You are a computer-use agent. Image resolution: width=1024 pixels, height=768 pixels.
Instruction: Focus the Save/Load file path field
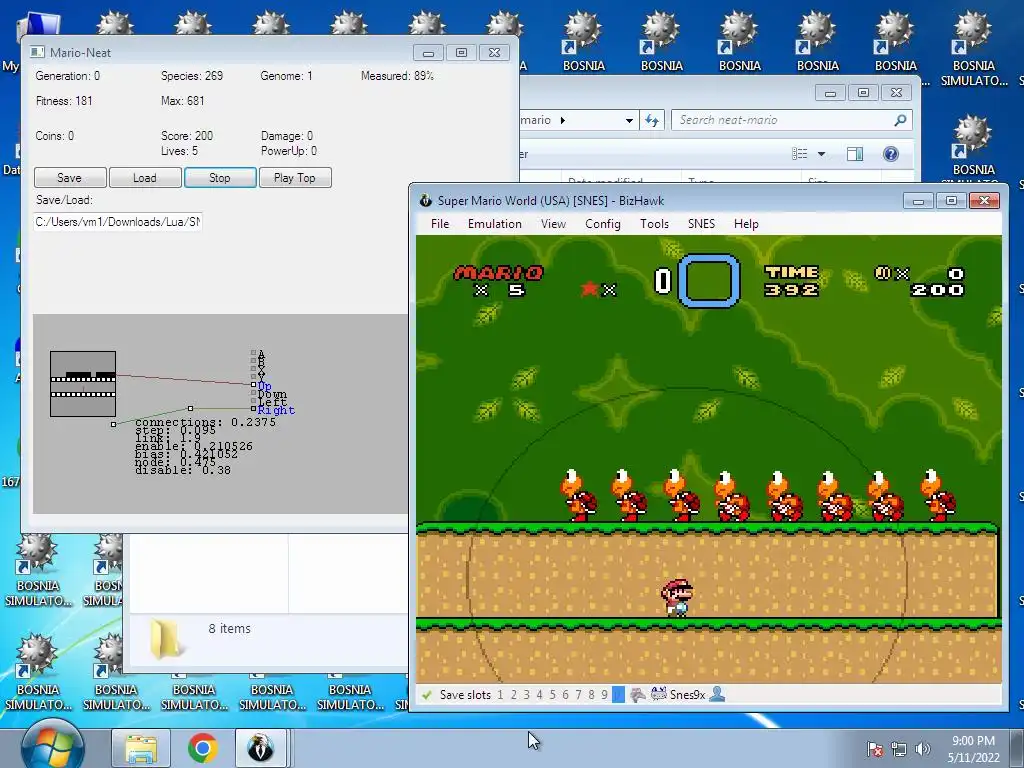click(118, 222)
